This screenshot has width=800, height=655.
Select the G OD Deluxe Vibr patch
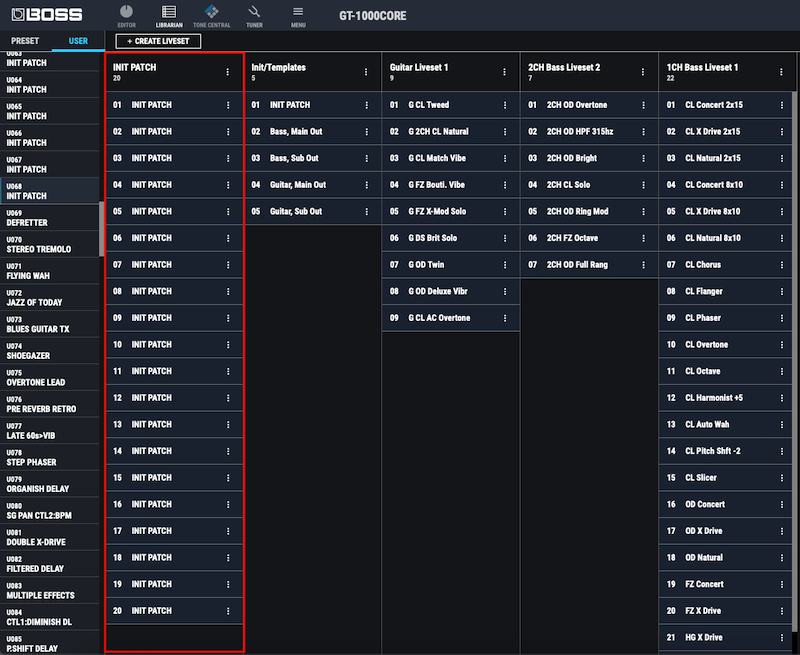(x=451, y=291)
